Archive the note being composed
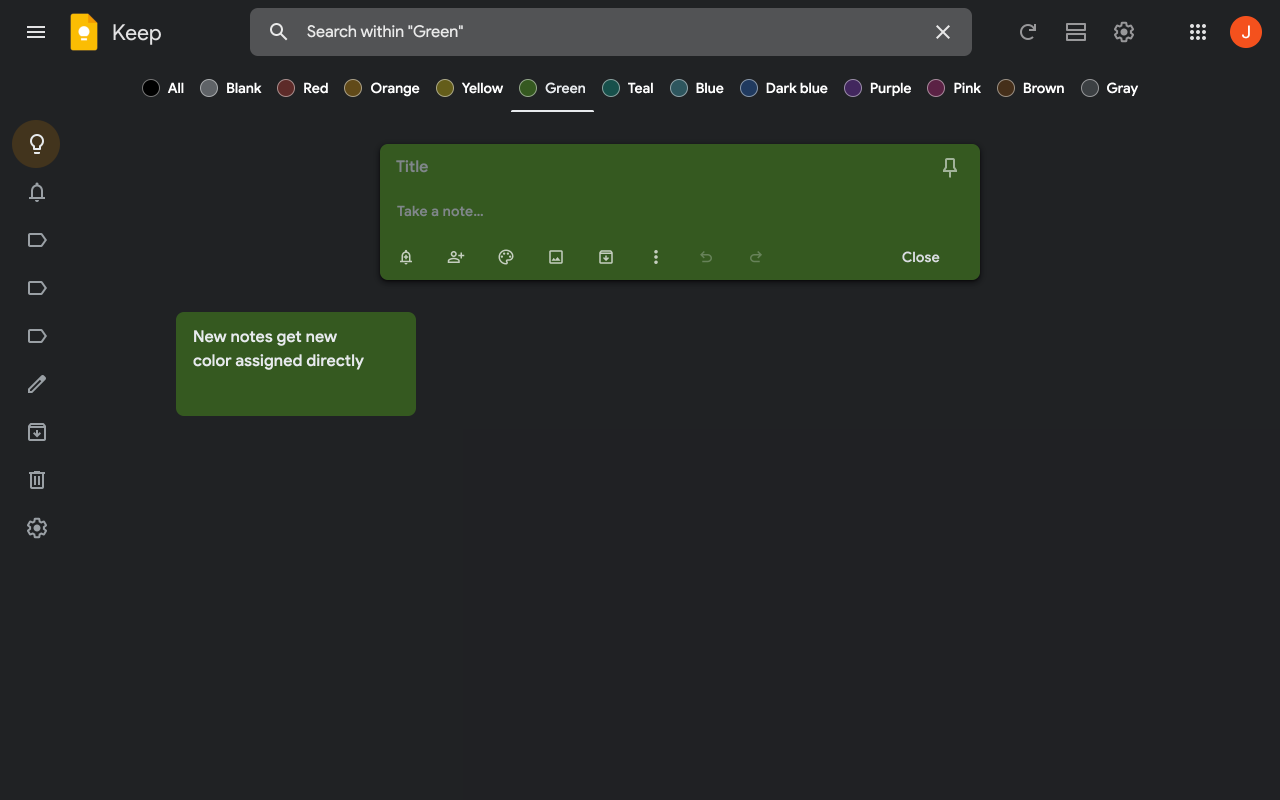The height and width of the screenshot is (800, 1280). coord(606,257)
